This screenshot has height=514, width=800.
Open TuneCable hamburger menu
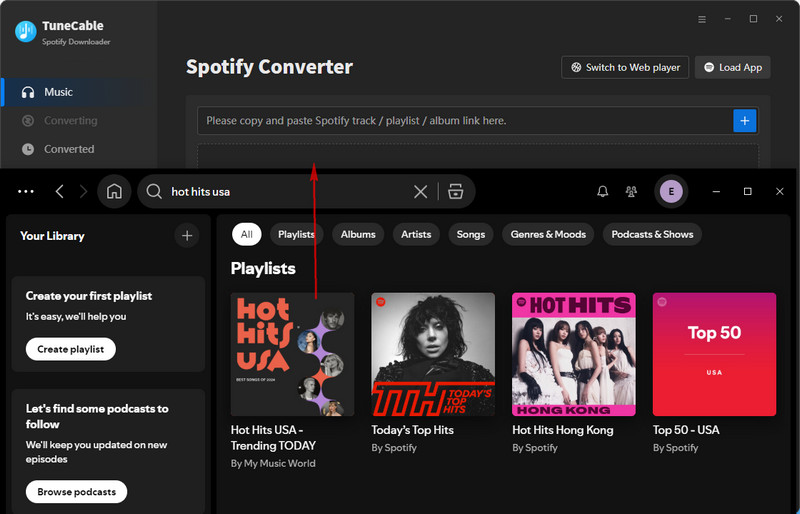coord(702,19)
